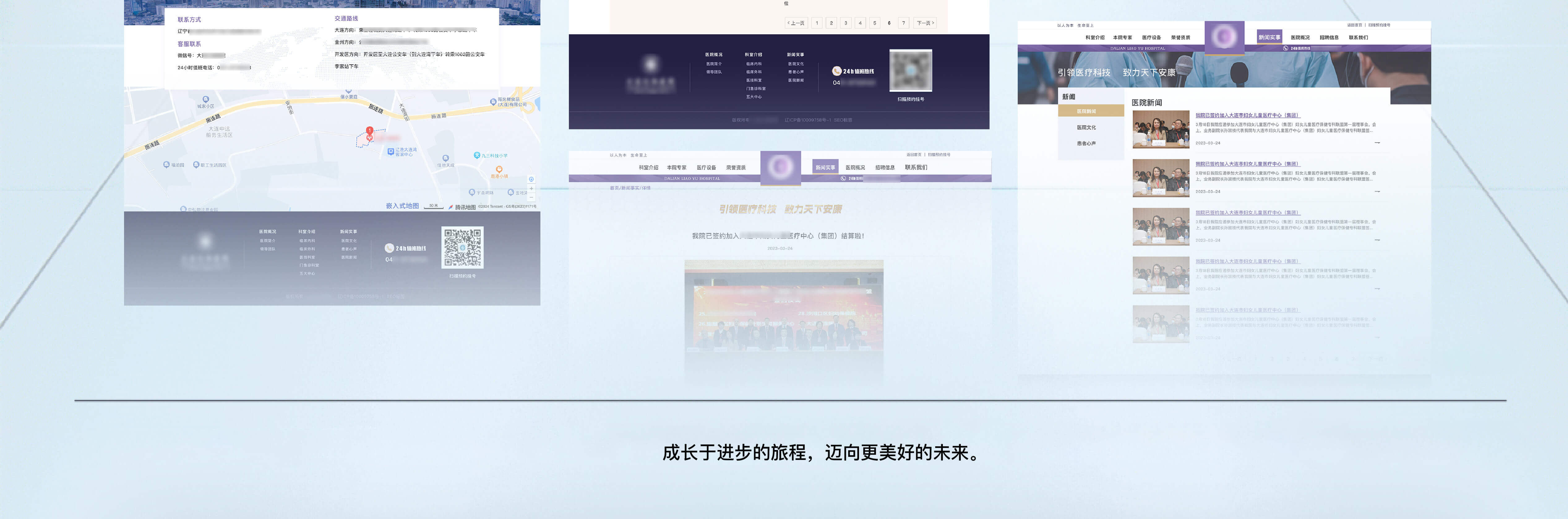Click the map zoom-out minus button

pyautogui.click(x=531, y=197)
